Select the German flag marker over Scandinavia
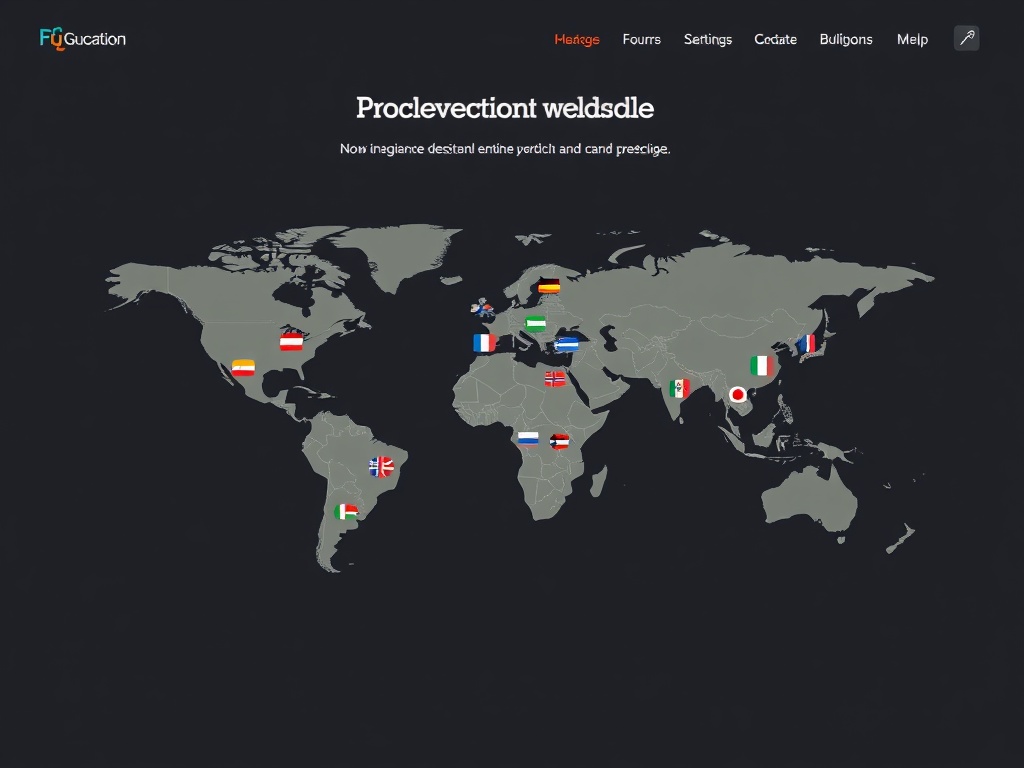This screenshot has width=1024, height=768. click(549, 287)
